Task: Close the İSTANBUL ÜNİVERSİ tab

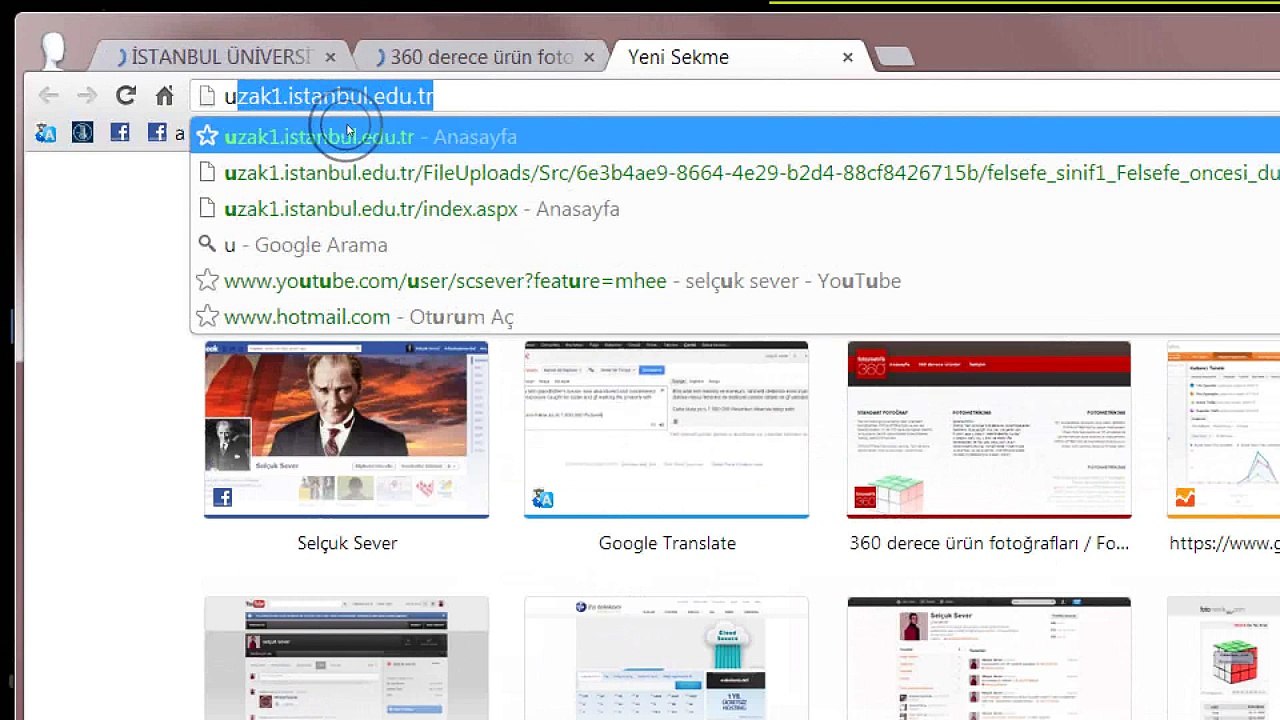Action: tap(330, 57)
